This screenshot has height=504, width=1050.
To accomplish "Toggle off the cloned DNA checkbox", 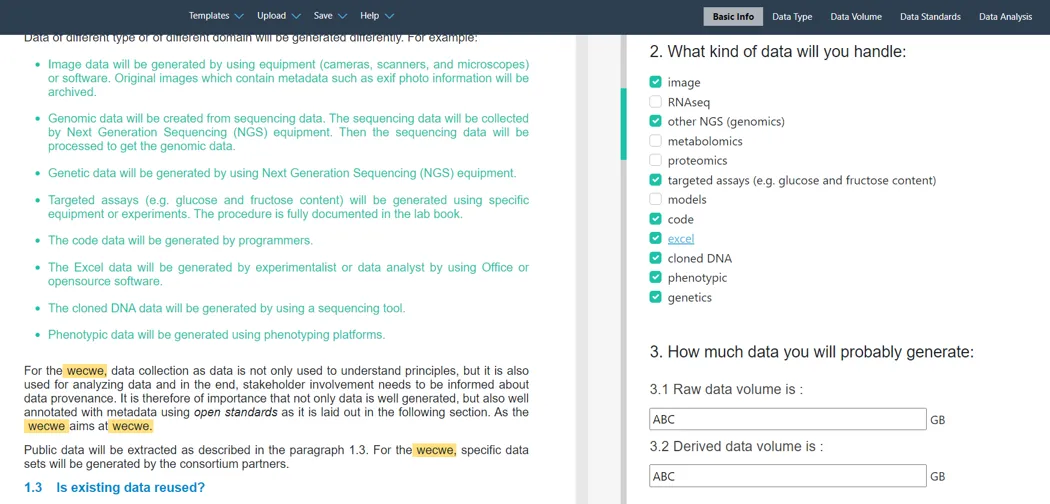I will point(655,258).
